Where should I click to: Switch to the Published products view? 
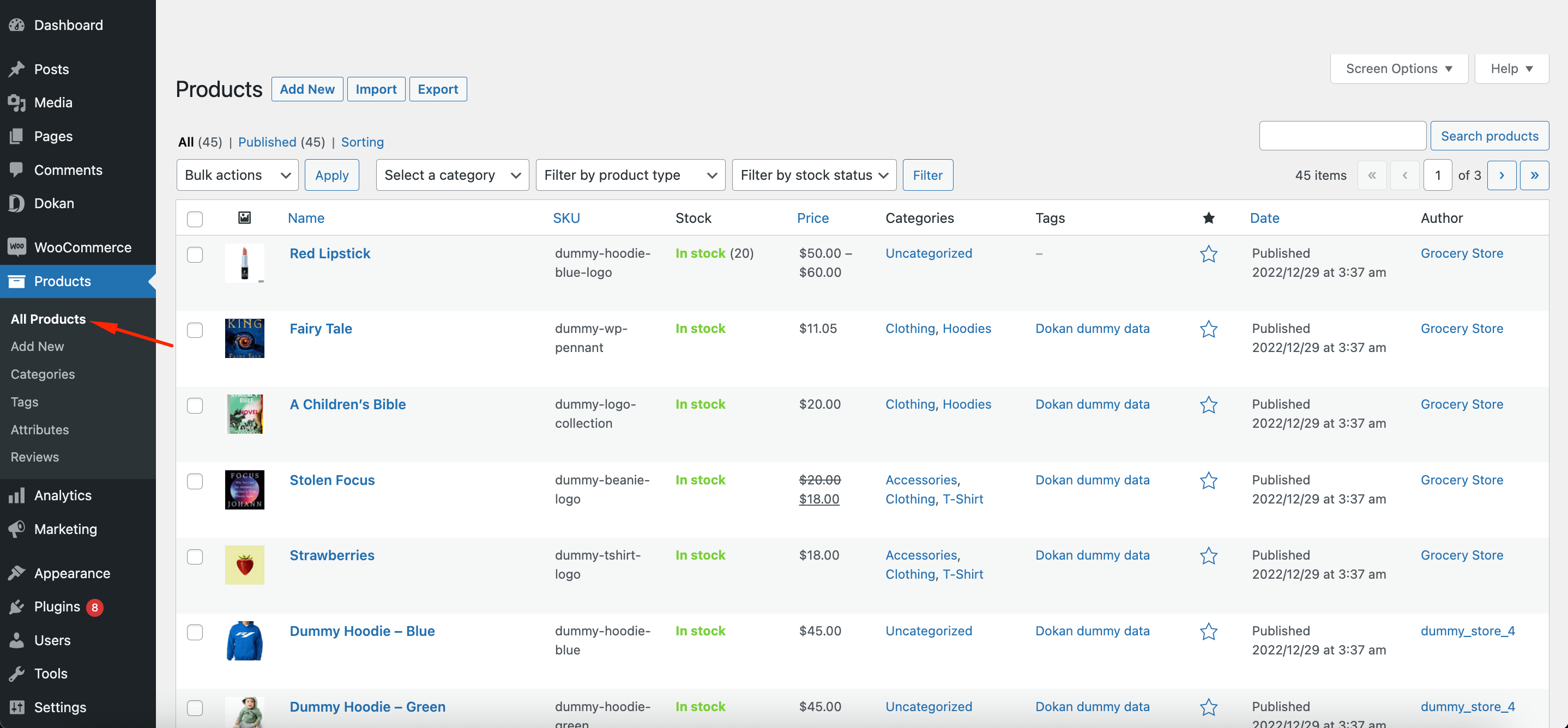pos(267,142)
